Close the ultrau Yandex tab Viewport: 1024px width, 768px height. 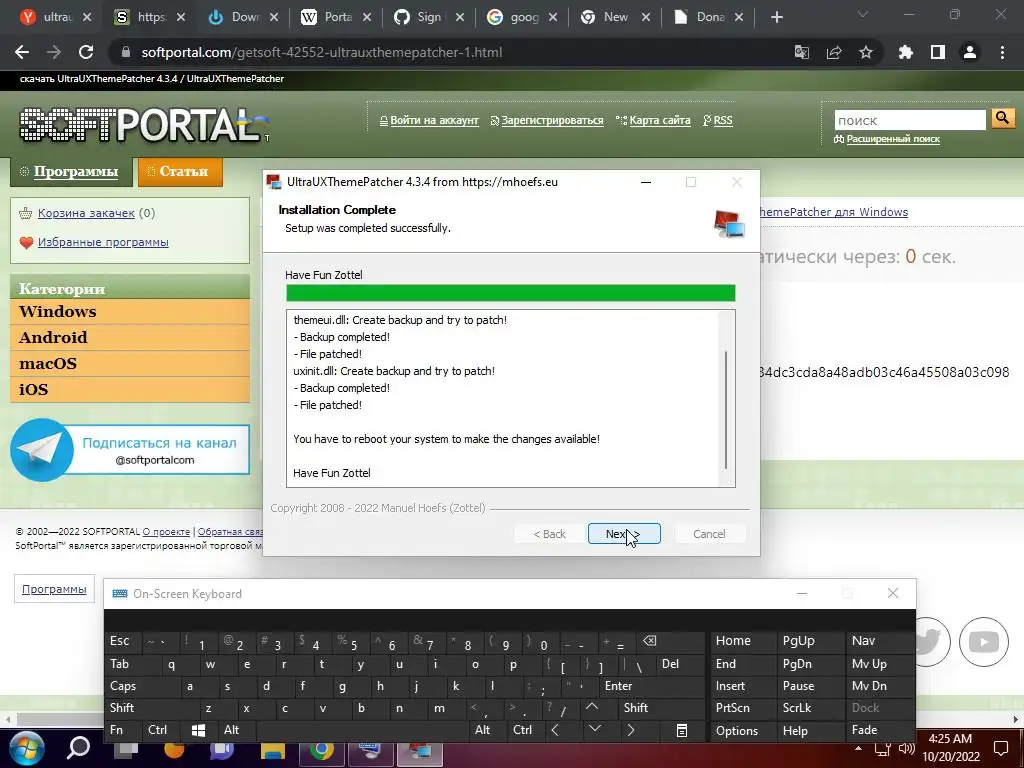click(x=87, y=18)
